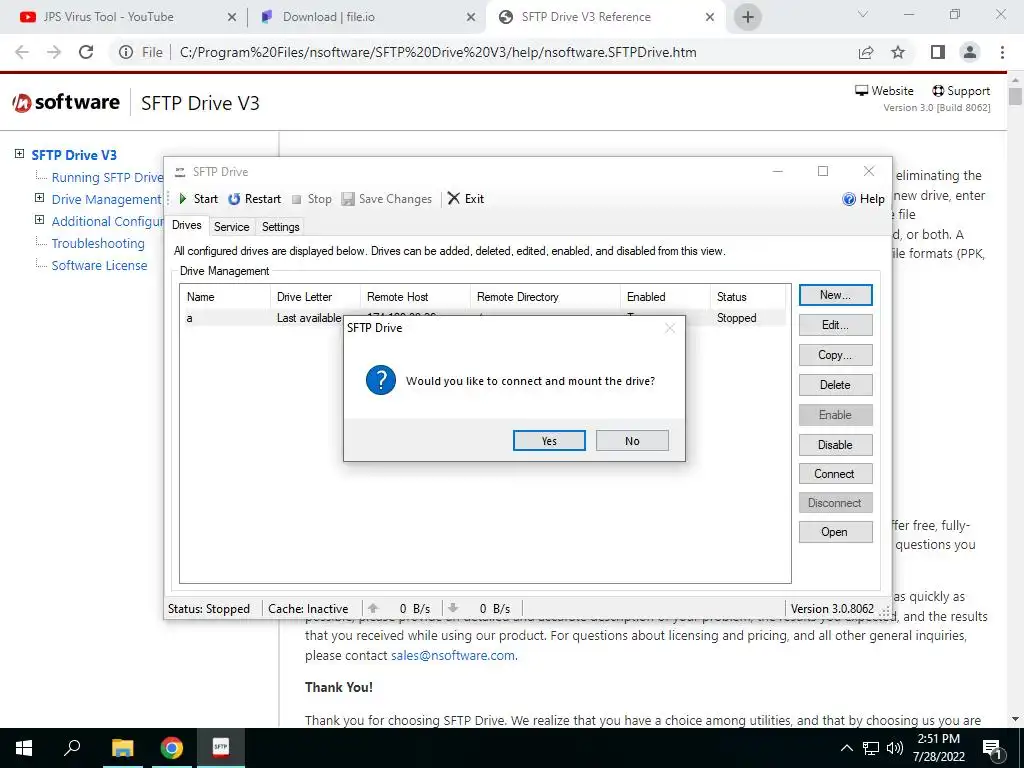Expand the SFTP Drive V3 tree node
This screenshot has height=768, width=1024.
pos(20,154)
